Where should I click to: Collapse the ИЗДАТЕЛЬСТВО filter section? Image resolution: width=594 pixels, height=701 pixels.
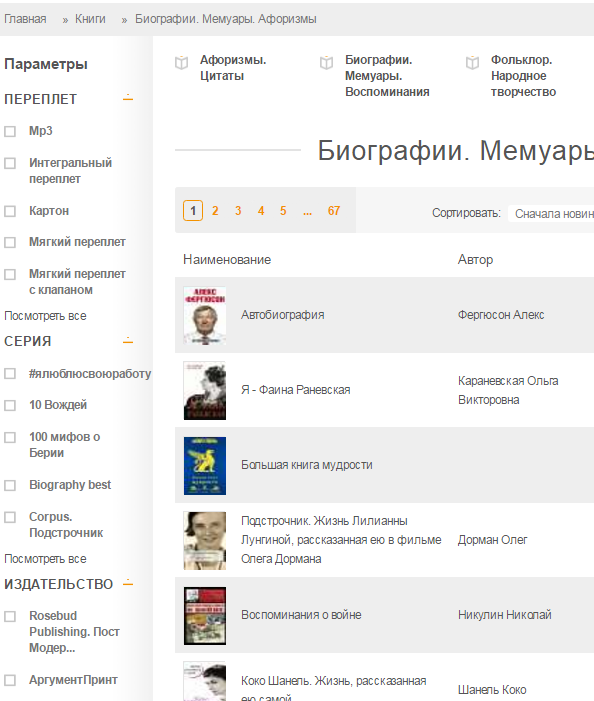coord(128,583)
